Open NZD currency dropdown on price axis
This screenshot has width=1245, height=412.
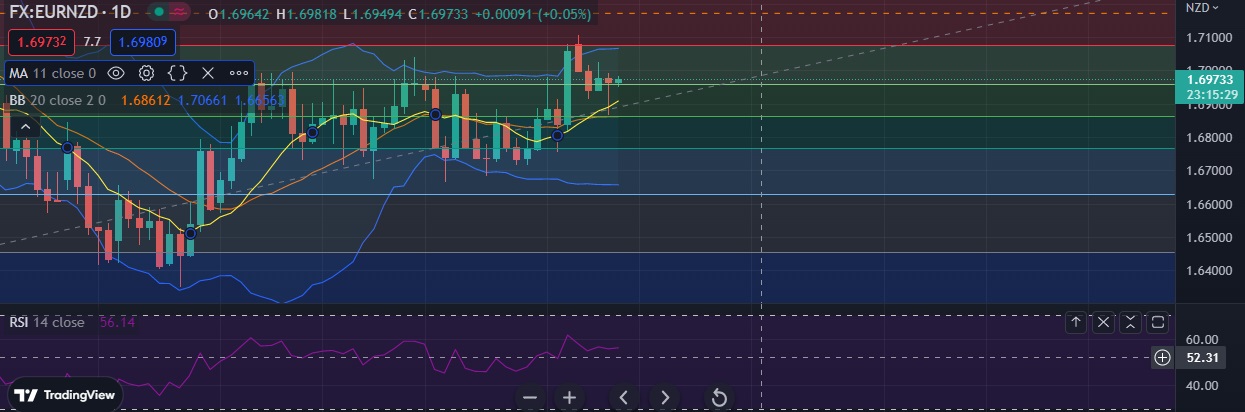tap(1201, 8)
